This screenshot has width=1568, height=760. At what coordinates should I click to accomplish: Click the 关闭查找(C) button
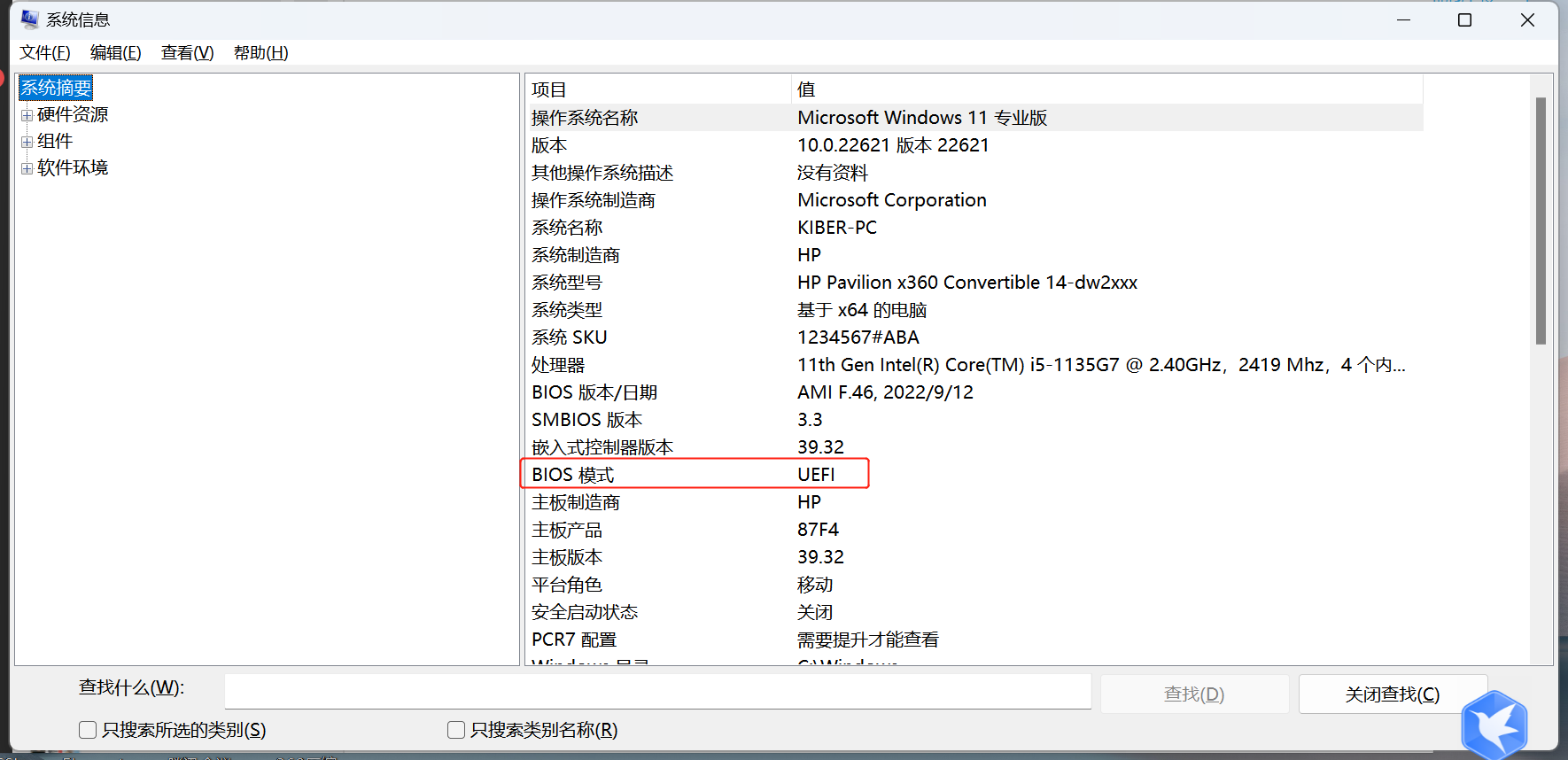pos(1393,694)
